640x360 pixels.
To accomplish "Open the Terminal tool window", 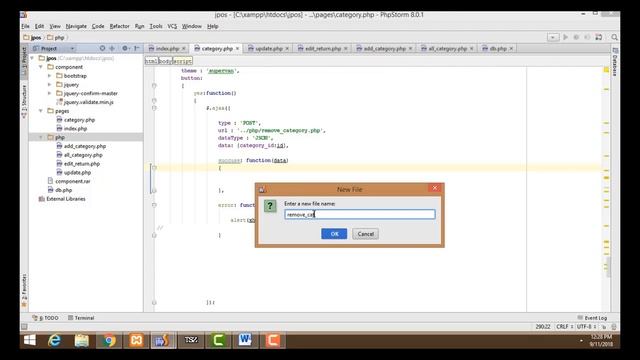I will pos(81,318).
